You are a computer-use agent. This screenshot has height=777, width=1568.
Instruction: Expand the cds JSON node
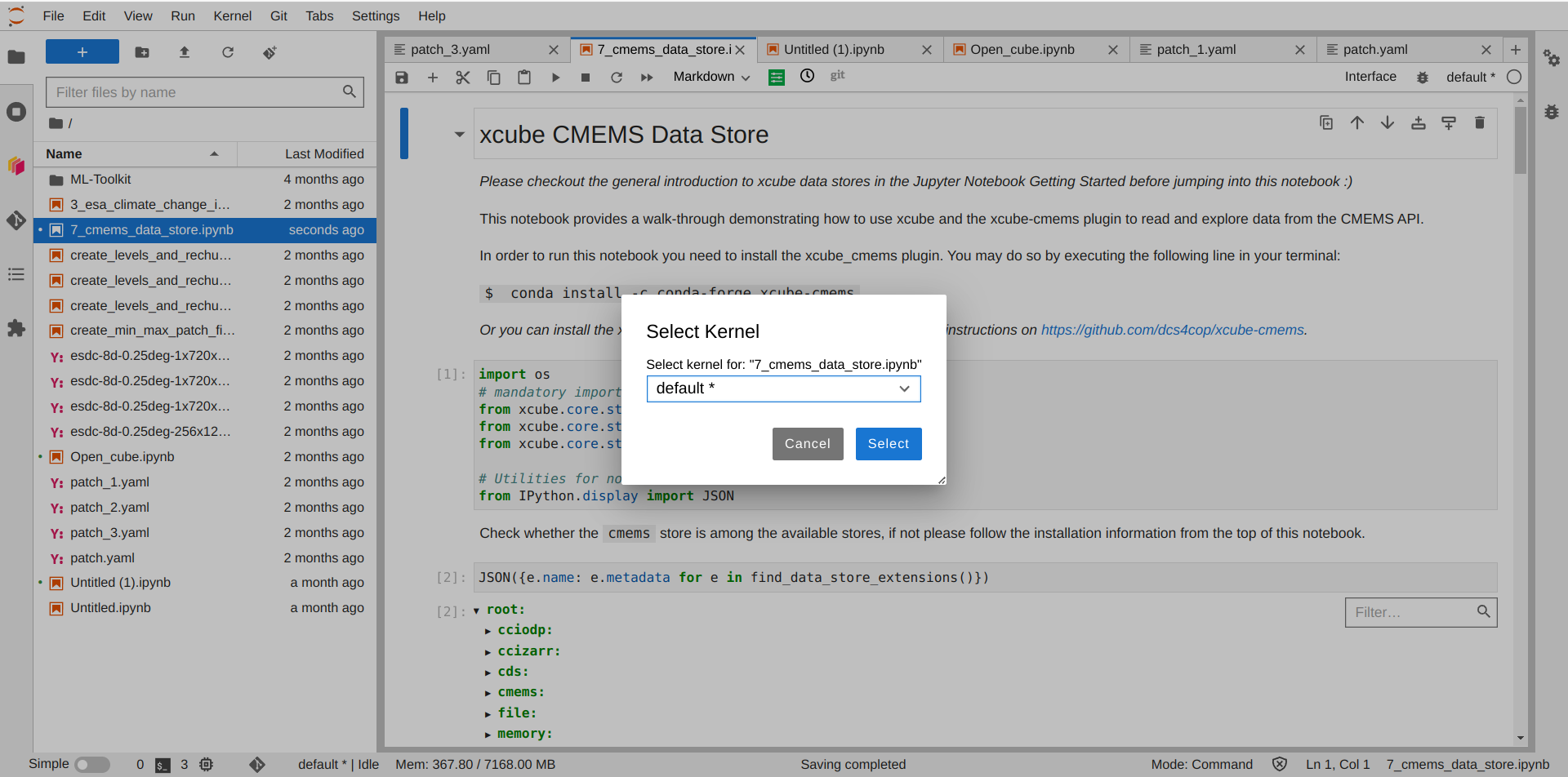click(x=488, y=673)
